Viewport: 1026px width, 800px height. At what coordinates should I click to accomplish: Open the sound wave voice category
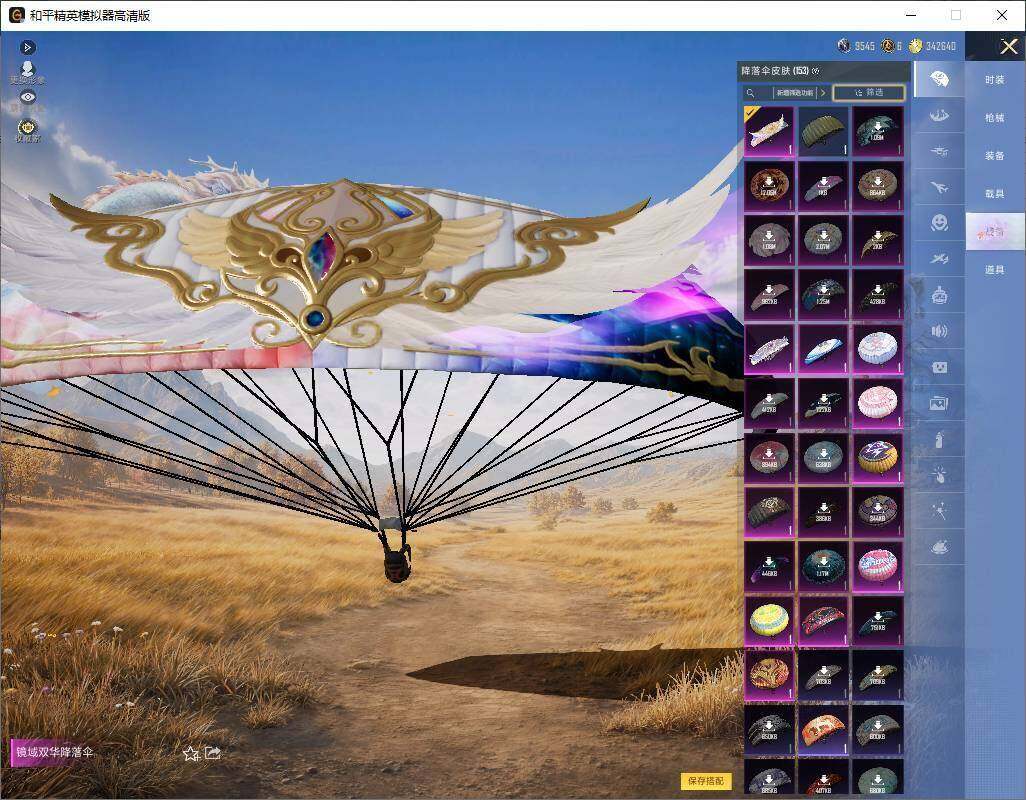pos(939,331)
